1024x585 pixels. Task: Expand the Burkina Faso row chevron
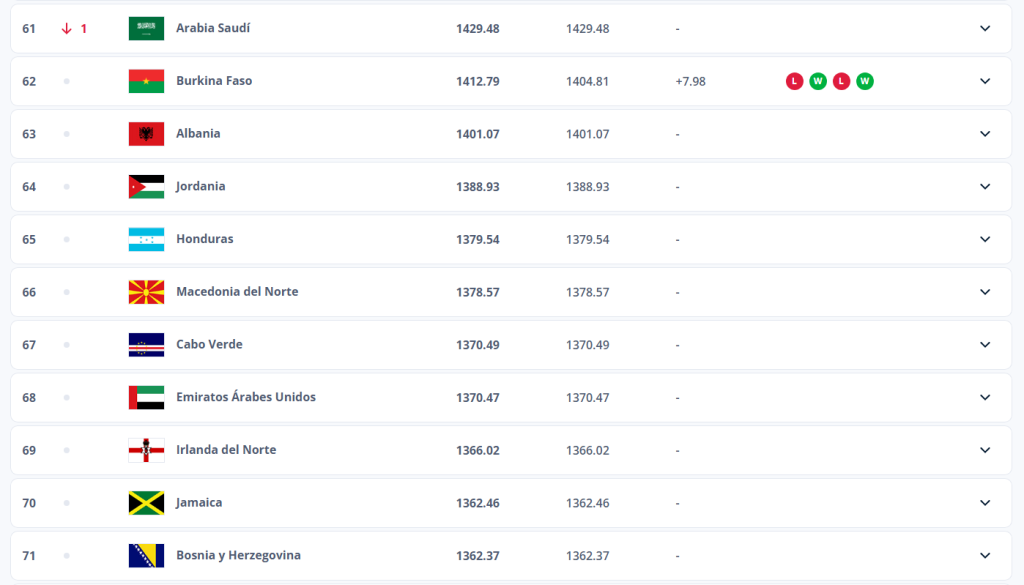(x=985, y=81)
